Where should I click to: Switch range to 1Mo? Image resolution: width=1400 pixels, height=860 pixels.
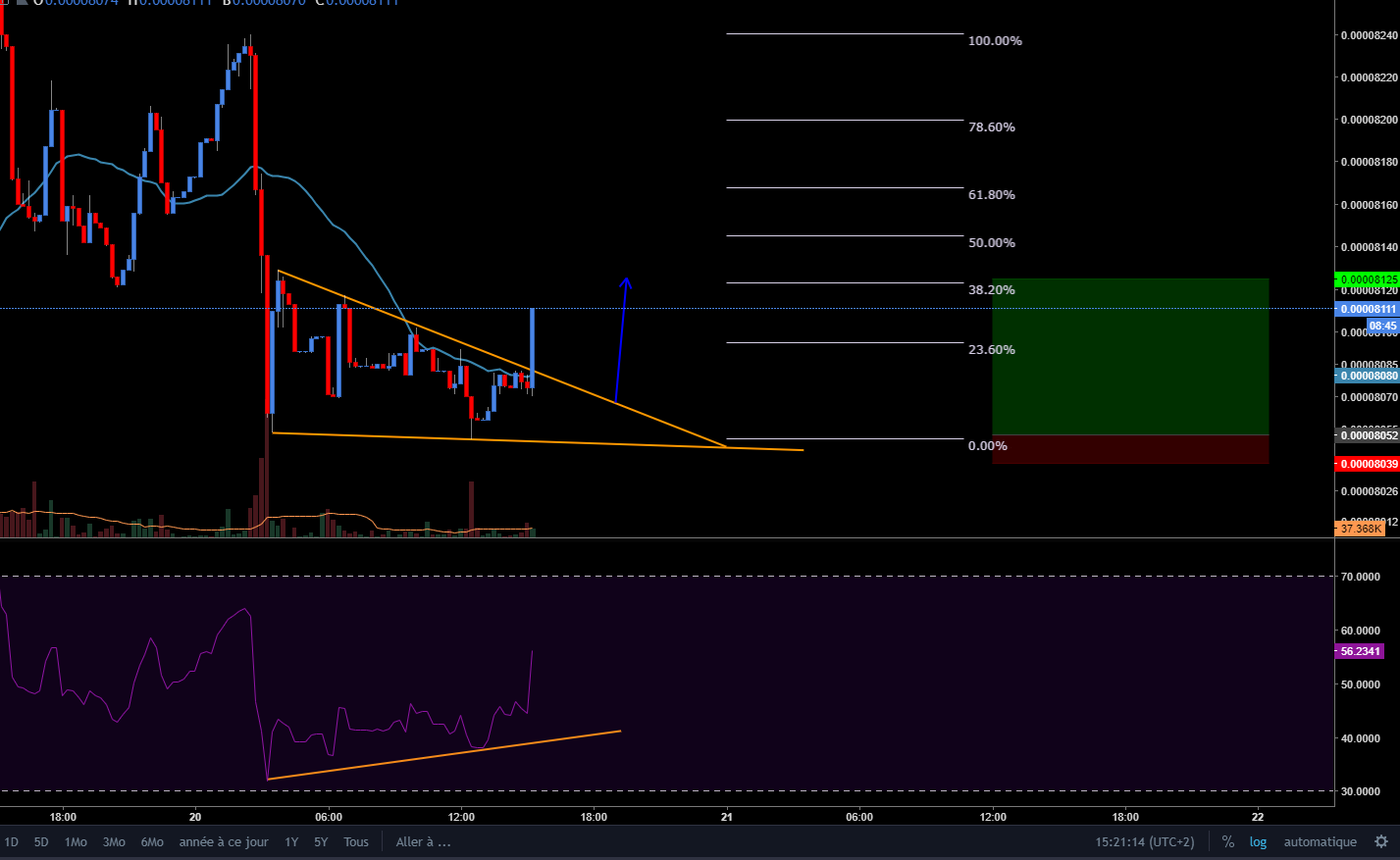tap(76, 841)
